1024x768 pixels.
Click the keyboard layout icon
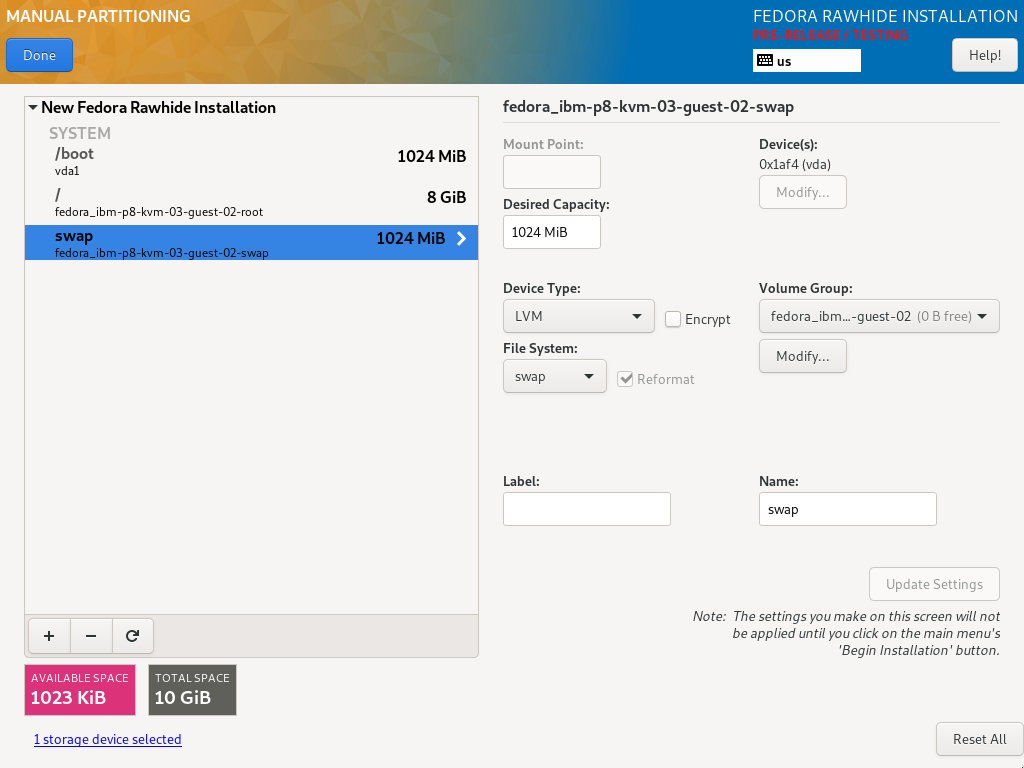click(x=765, y=61)
